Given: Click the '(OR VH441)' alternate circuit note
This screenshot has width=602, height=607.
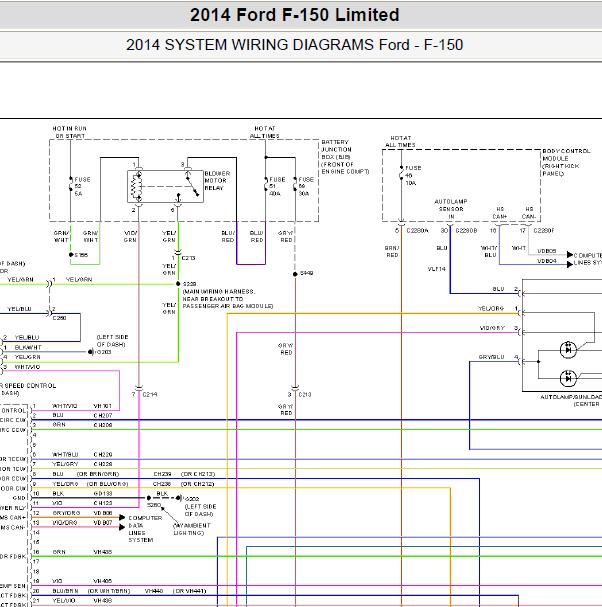Looking at the screenshot, I should [x=189, y=591].
